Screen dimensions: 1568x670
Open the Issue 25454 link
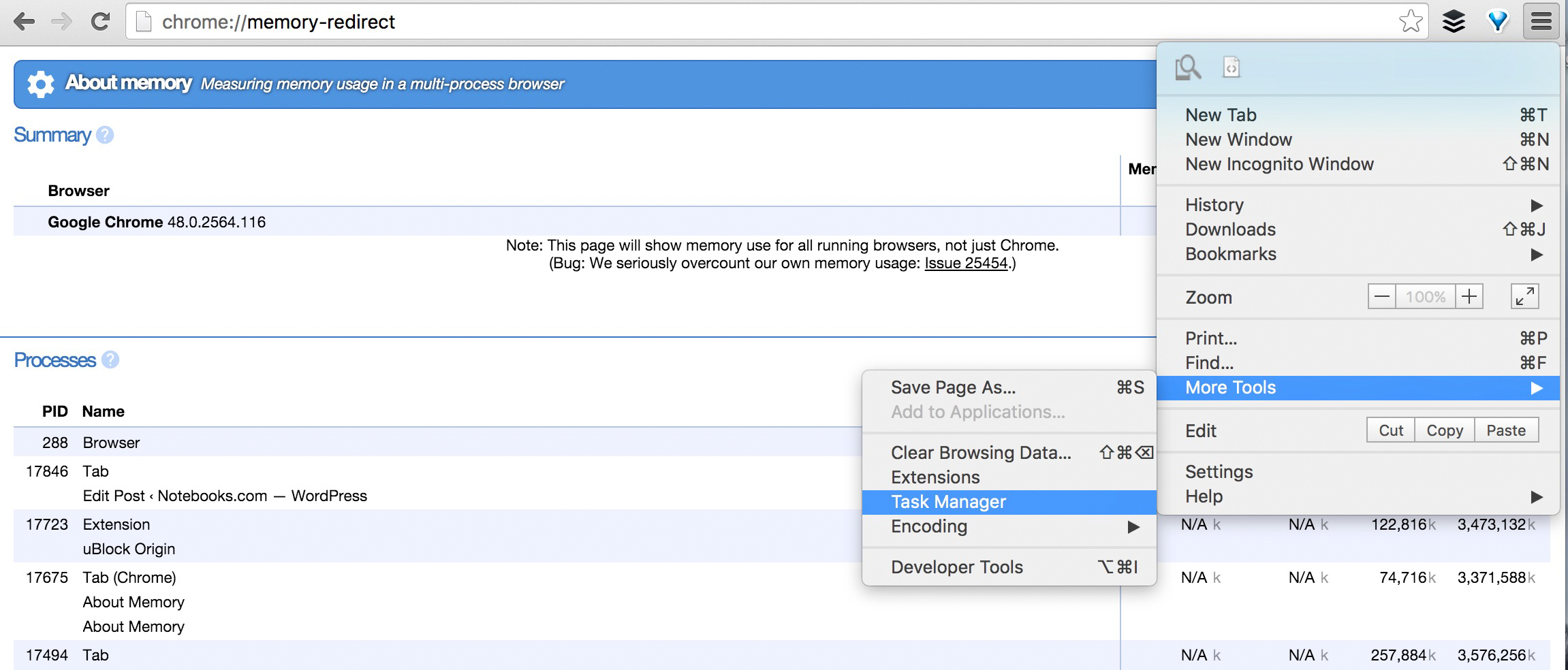966,264
